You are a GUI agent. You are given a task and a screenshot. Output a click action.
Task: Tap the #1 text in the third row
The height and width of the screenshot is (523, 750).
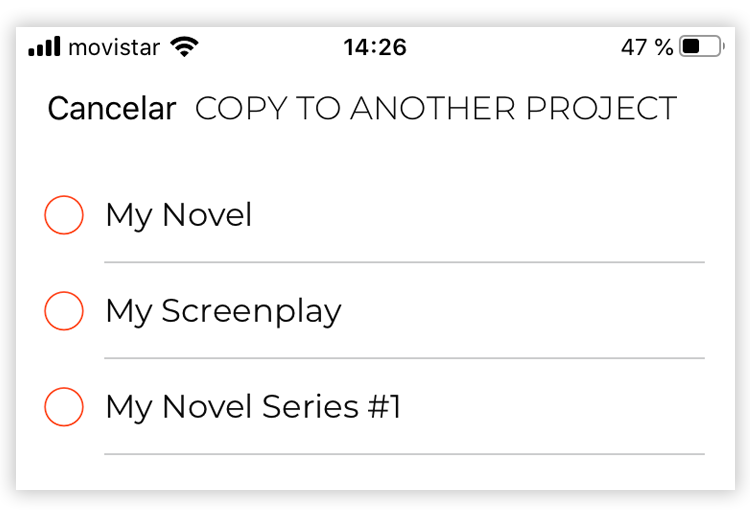tap(384, 407)
